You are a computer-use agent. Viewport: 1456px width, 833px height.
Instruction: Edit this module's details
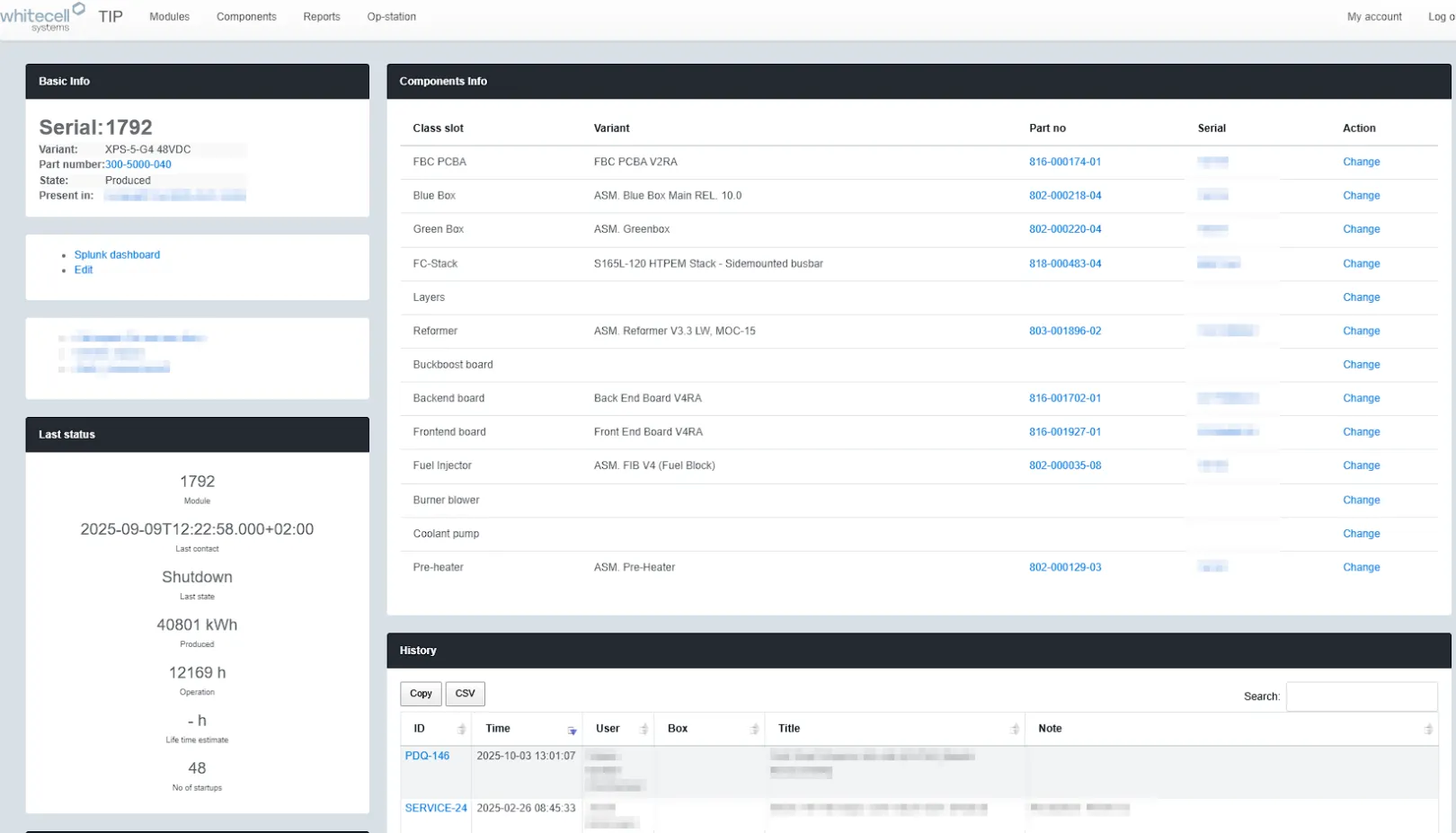pyautogui.click(x=83, y=270)
